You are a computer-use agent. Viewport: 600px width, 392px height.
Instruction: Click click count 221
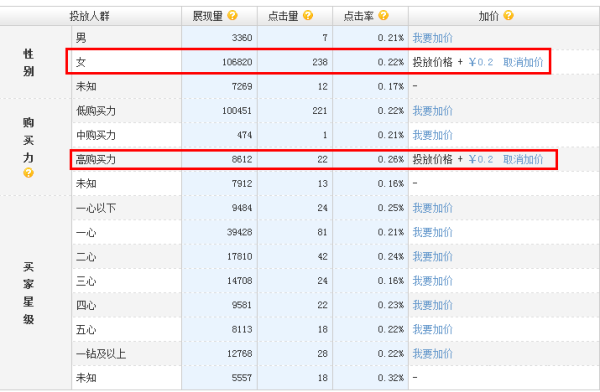pyautogui.click(x=320, y=111)
